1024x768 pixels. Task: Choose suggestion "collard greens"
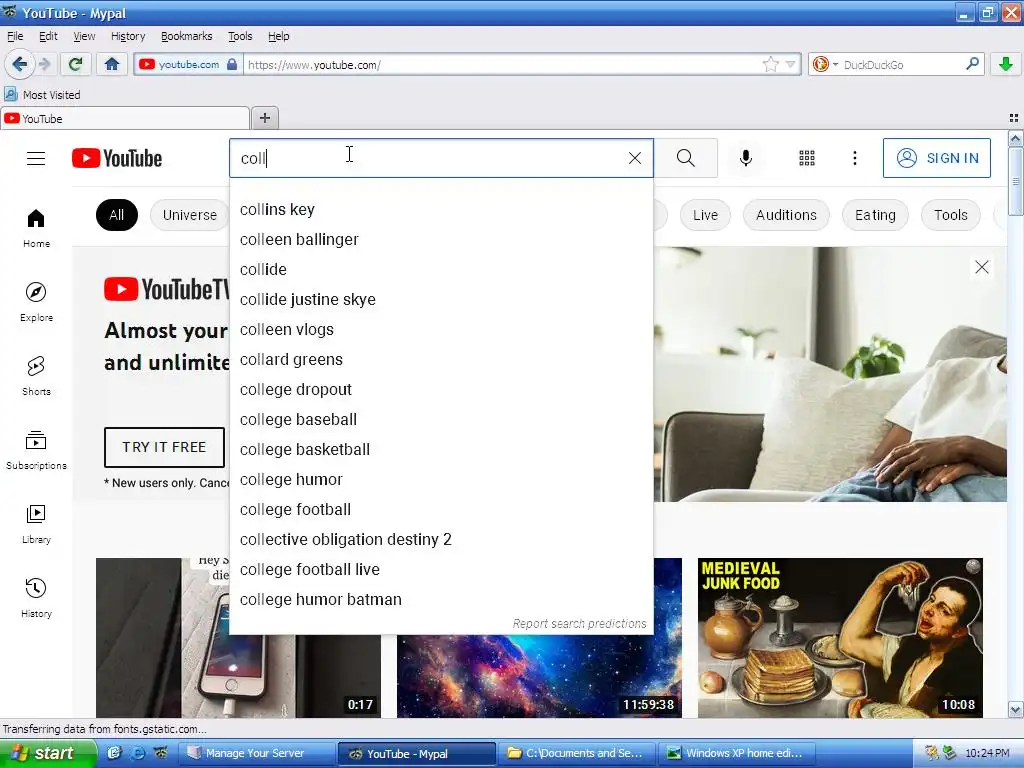441,360
